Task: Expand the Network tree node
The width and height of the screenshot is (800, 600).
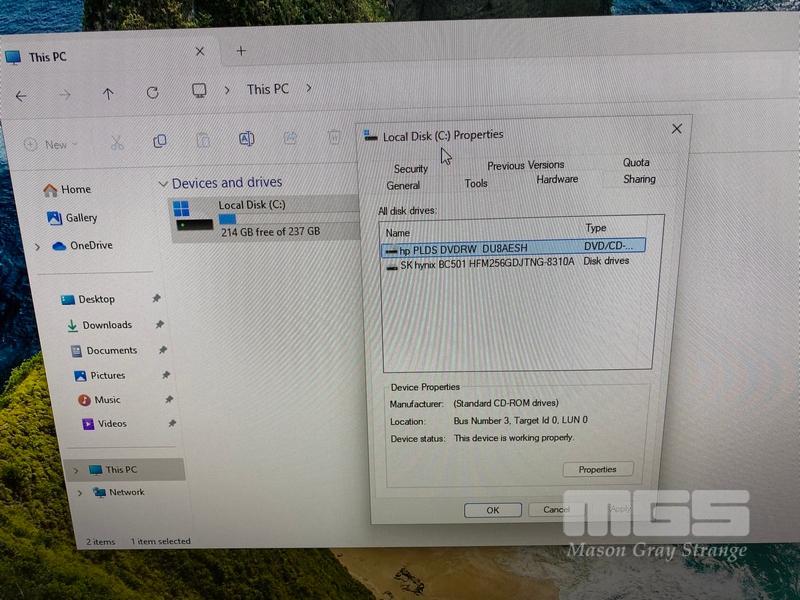Action: 79,493
